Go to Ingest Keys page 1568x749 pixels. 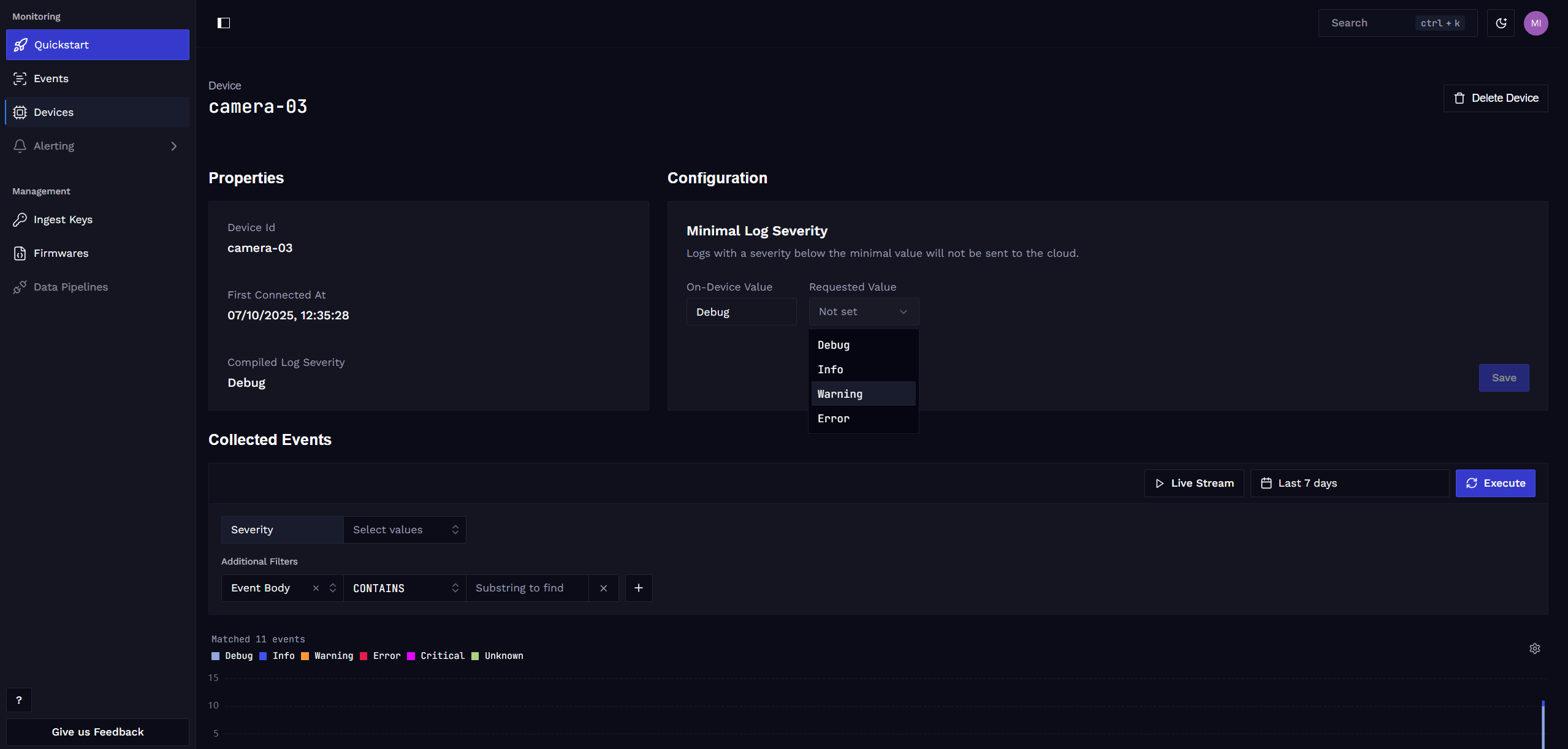(63, 219)
